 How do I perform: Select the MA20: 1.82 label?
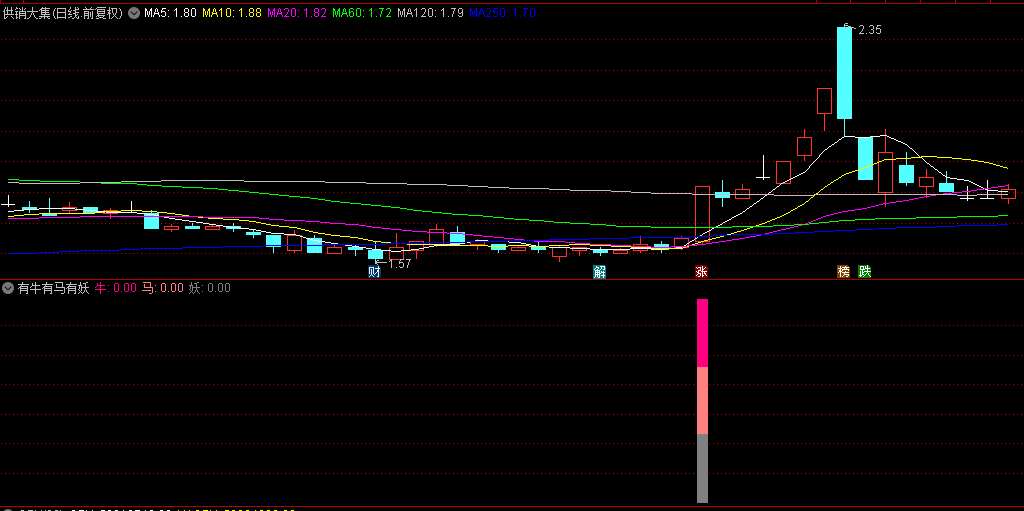coord(296,13)
